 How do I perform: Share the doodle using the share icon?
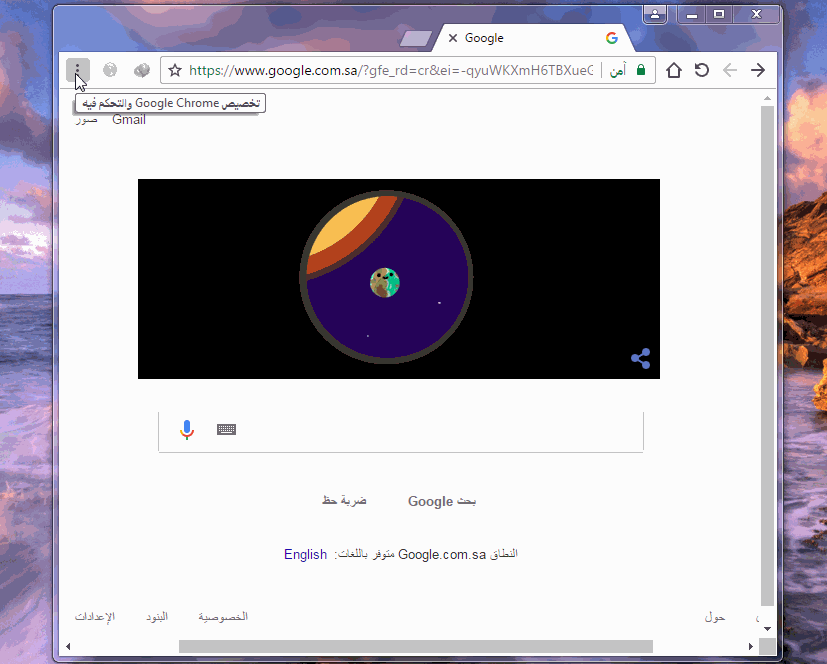pyautogui.click(x=641, y=358)
